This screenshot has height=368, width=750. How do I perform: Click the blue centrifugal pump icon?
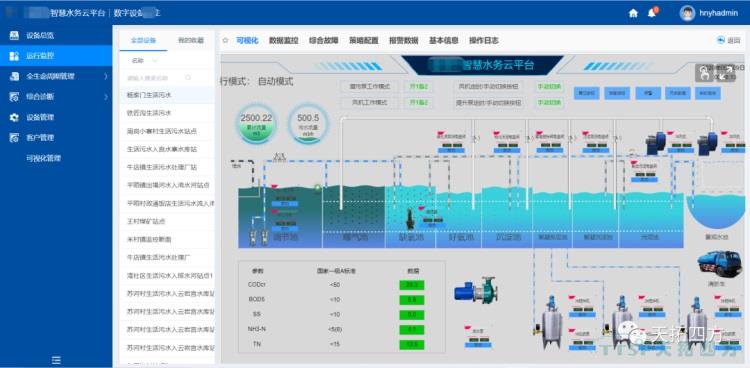tap(476, 290)
